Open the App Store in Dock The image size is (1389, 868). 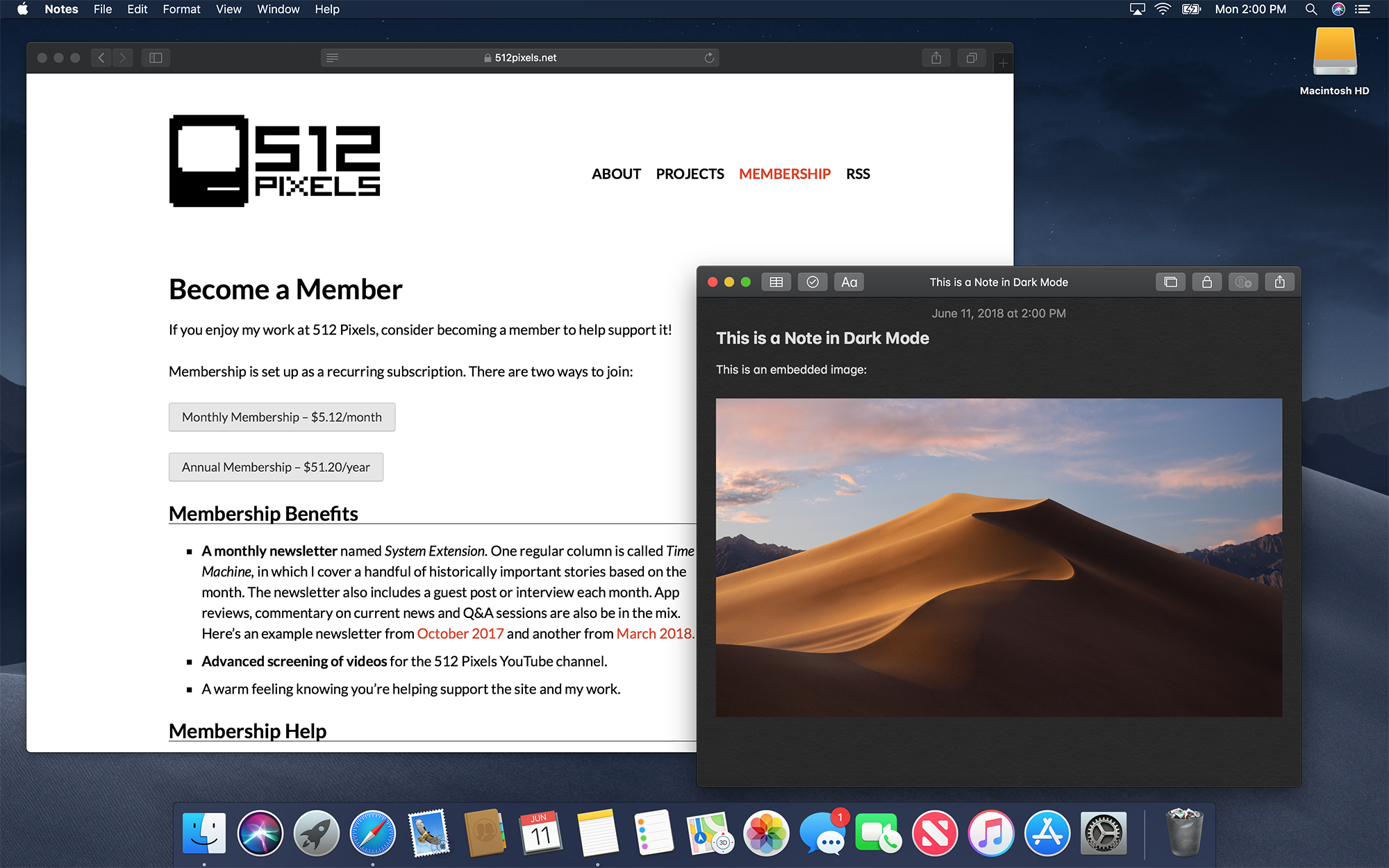click(x=1047, y=833)
